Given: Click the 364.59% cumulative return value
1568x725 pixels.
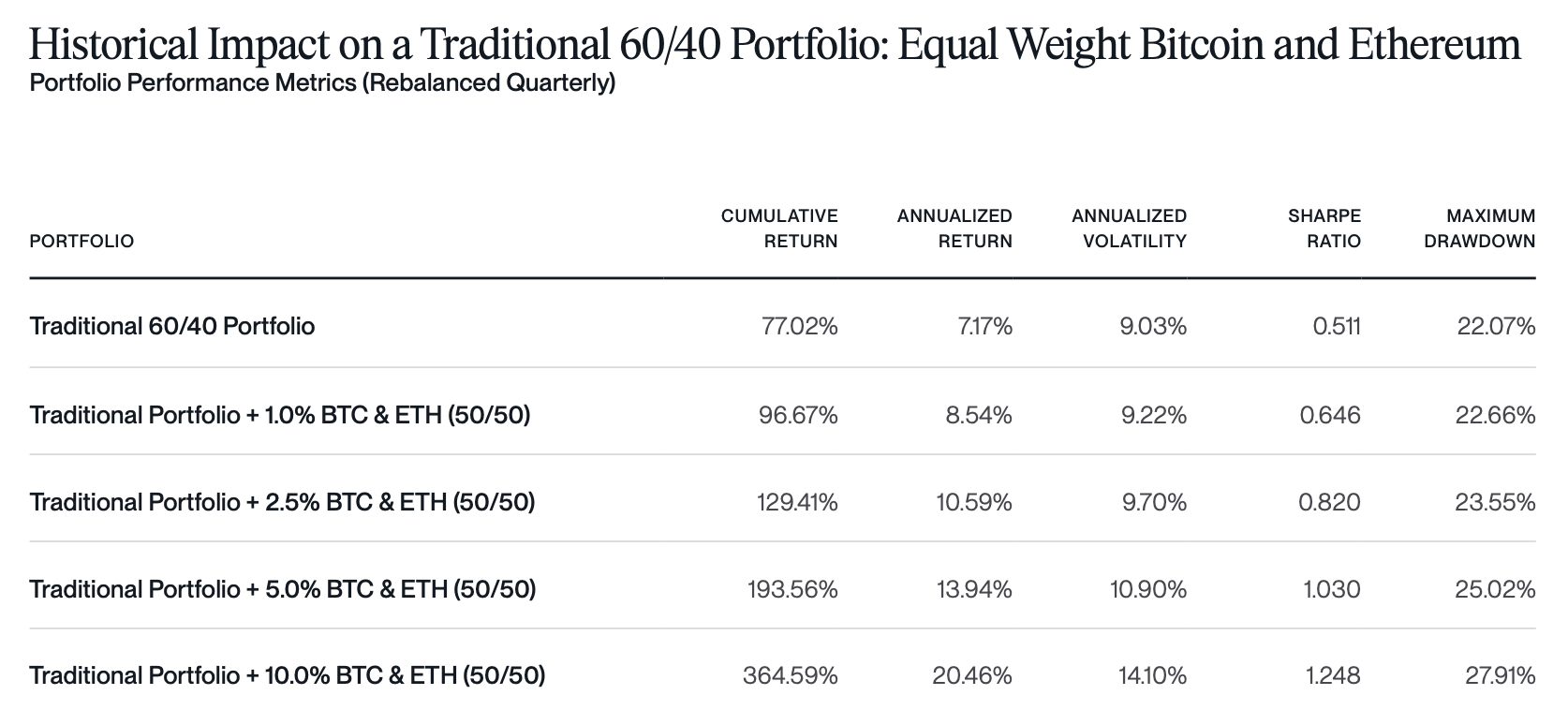Looking at the screenshot, I should [791, 675].
